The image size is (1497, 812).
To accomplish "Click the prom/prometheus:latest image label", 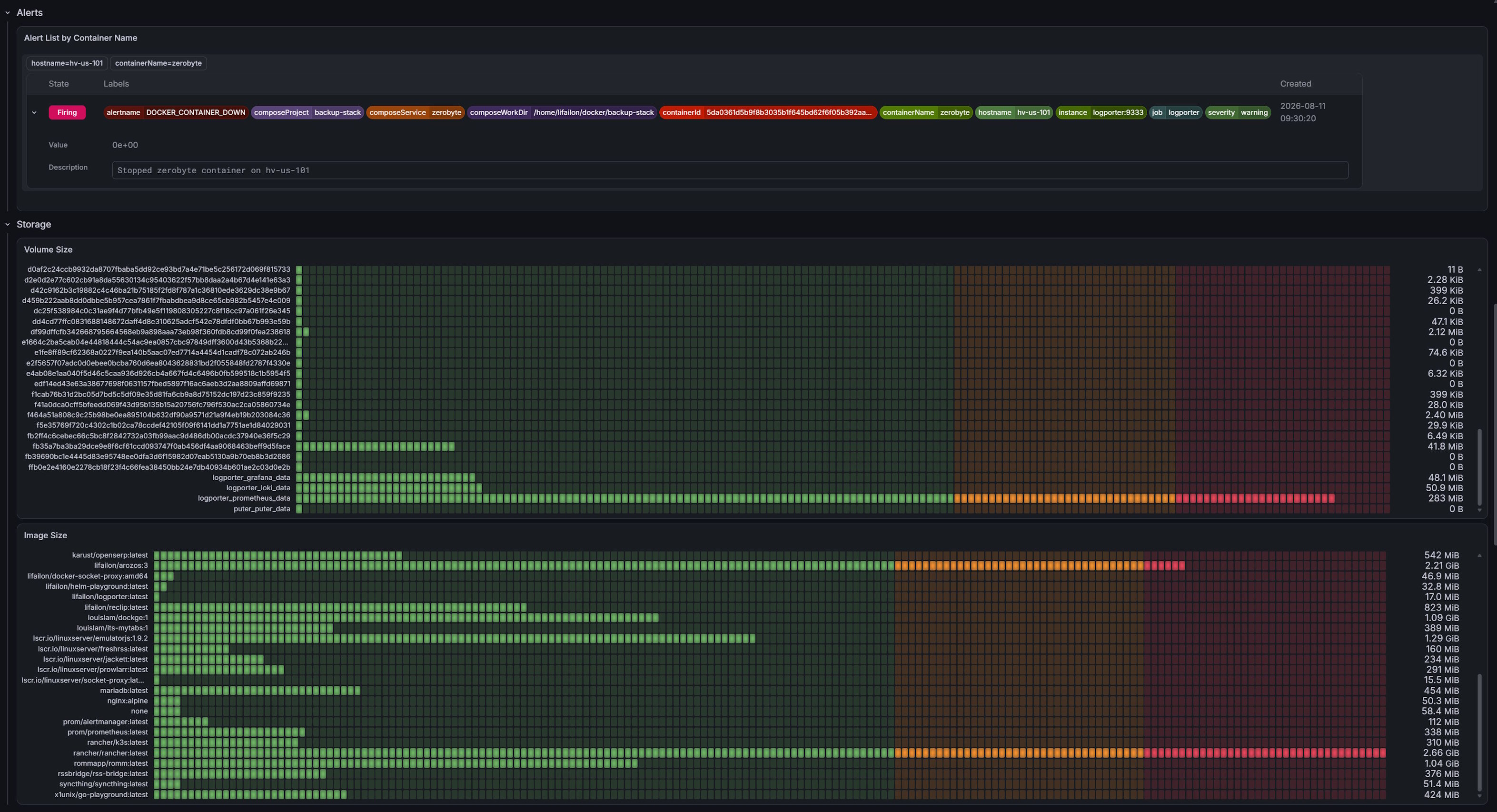I will pos(108,733).
